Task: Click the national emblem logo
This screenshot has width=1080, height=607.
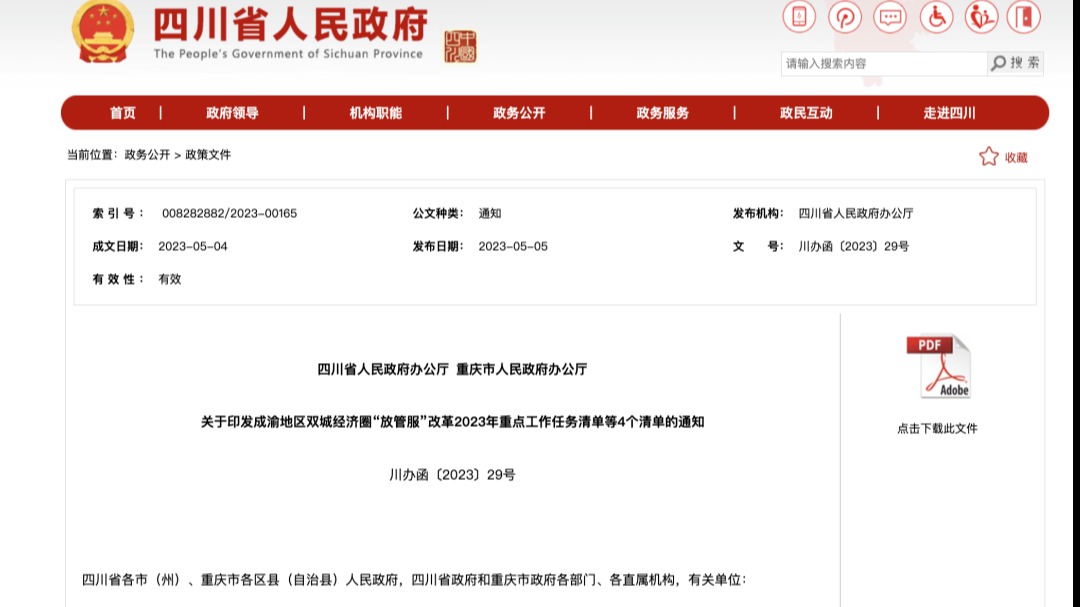Action: click(103, 31)
